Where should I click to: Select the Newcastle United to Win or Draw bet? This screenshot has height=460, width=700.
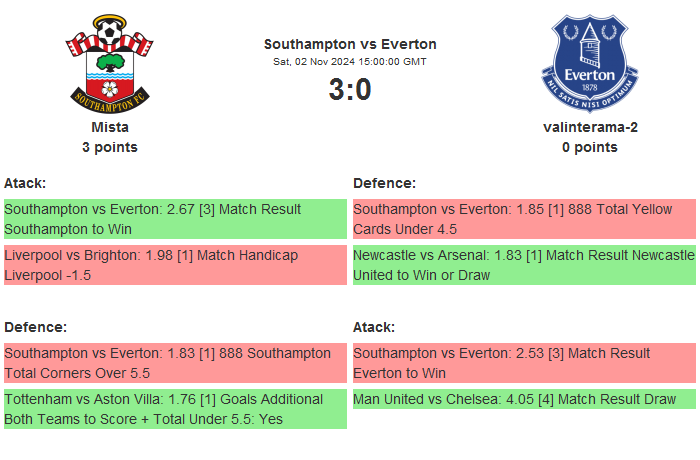coord(524,265)
